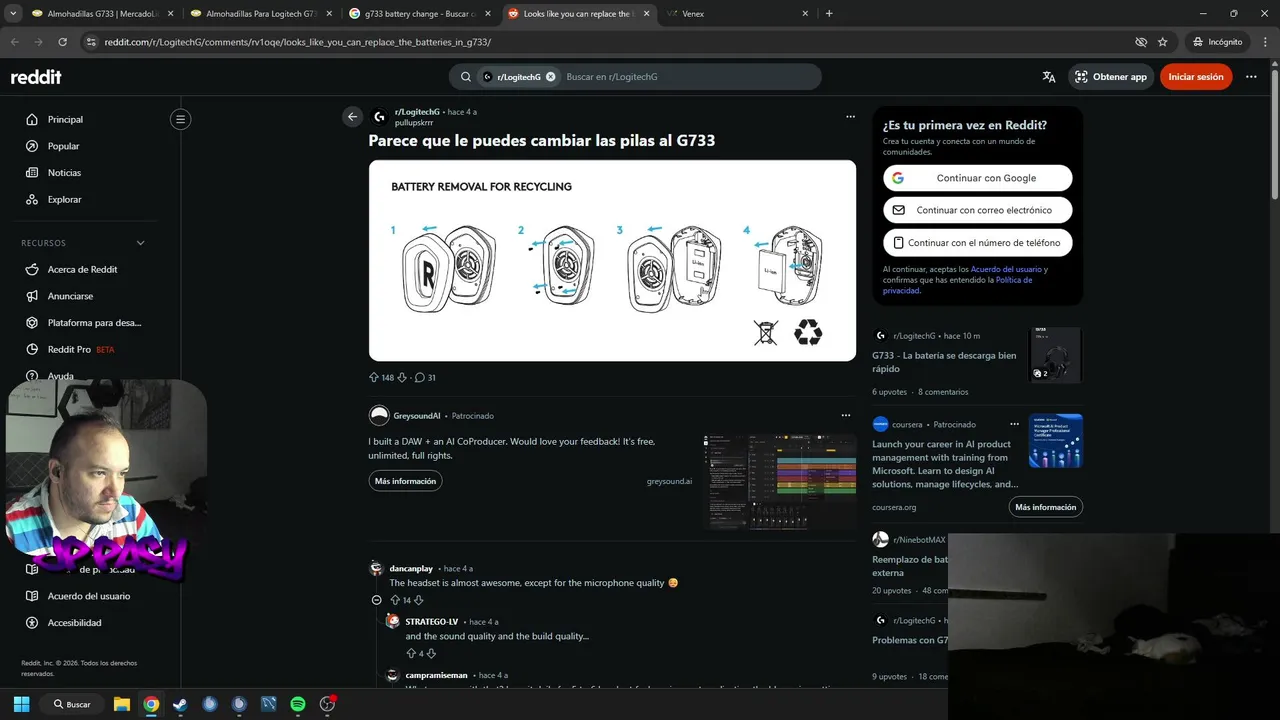Collapse the Recursos sidebar section
Image resolution: width=1280 pixels, height=720 pixels.
pyautogui.click(x=140, y=243)
